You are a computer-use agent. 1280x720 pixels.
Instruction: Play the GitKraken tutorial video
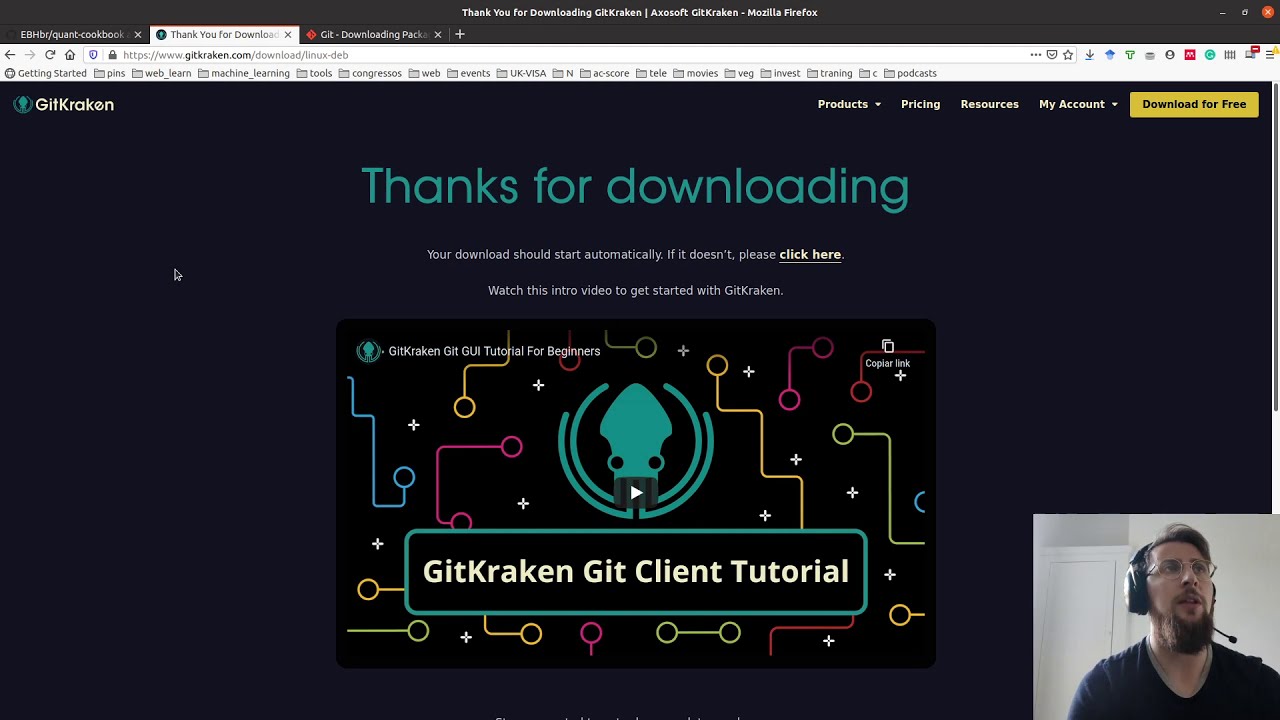tap(636, 492)
